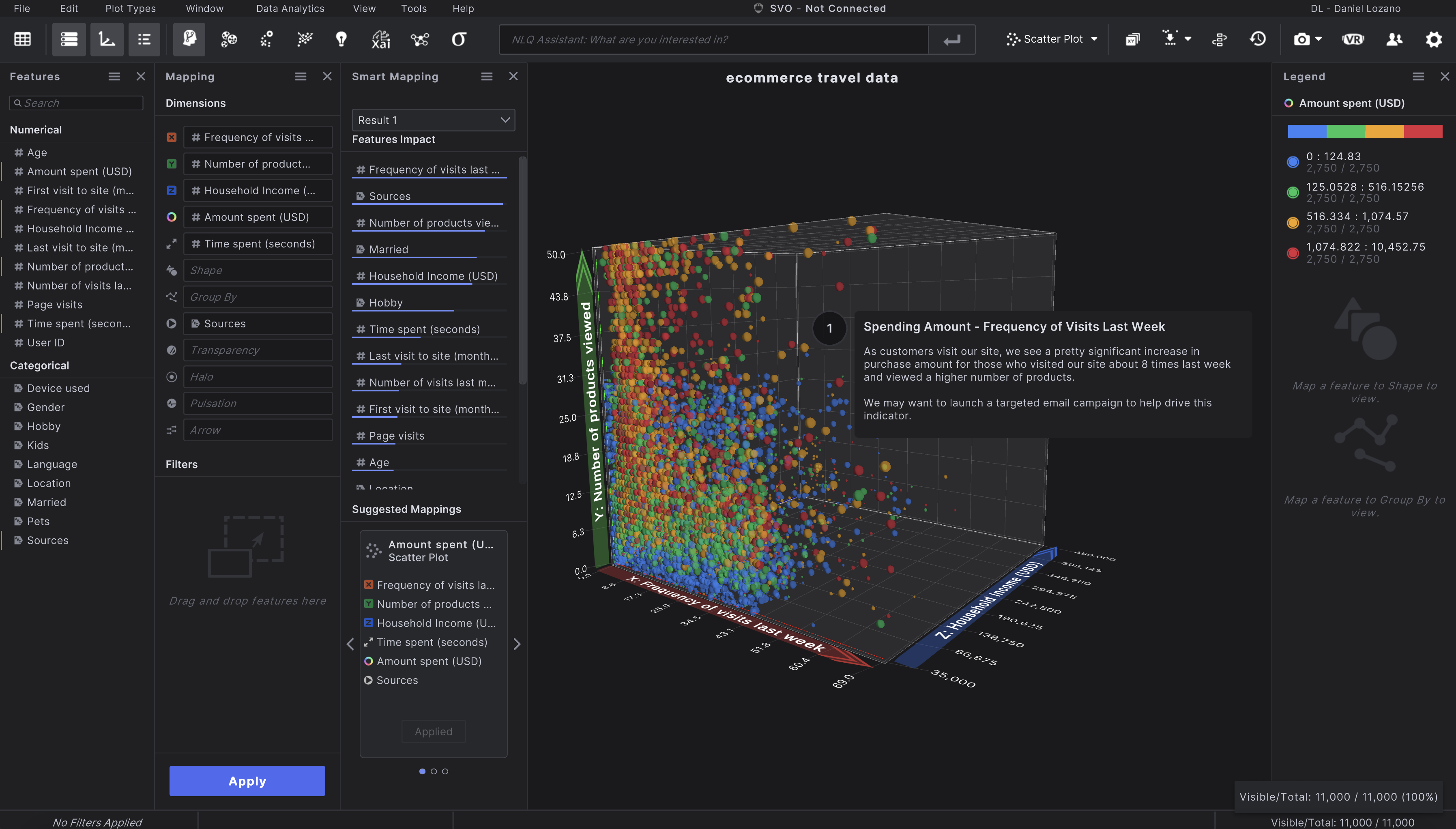Open the XAI explainable AI tool
The image size is (1456, 829).
380,39
